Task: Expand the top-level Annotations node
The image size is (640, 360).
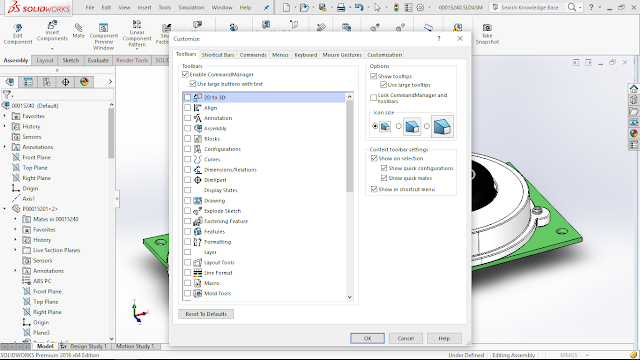Action: coord(5,147)
